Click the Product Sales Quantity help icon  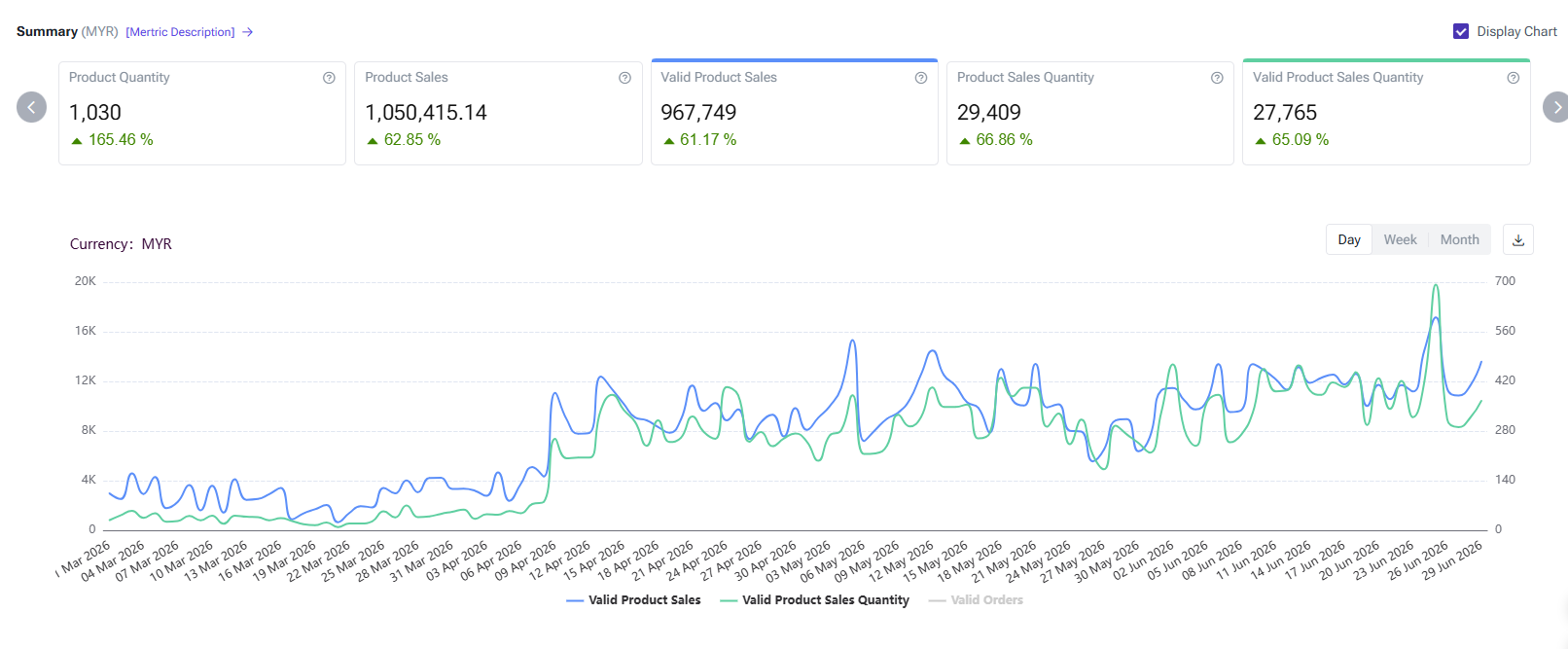1216,78
